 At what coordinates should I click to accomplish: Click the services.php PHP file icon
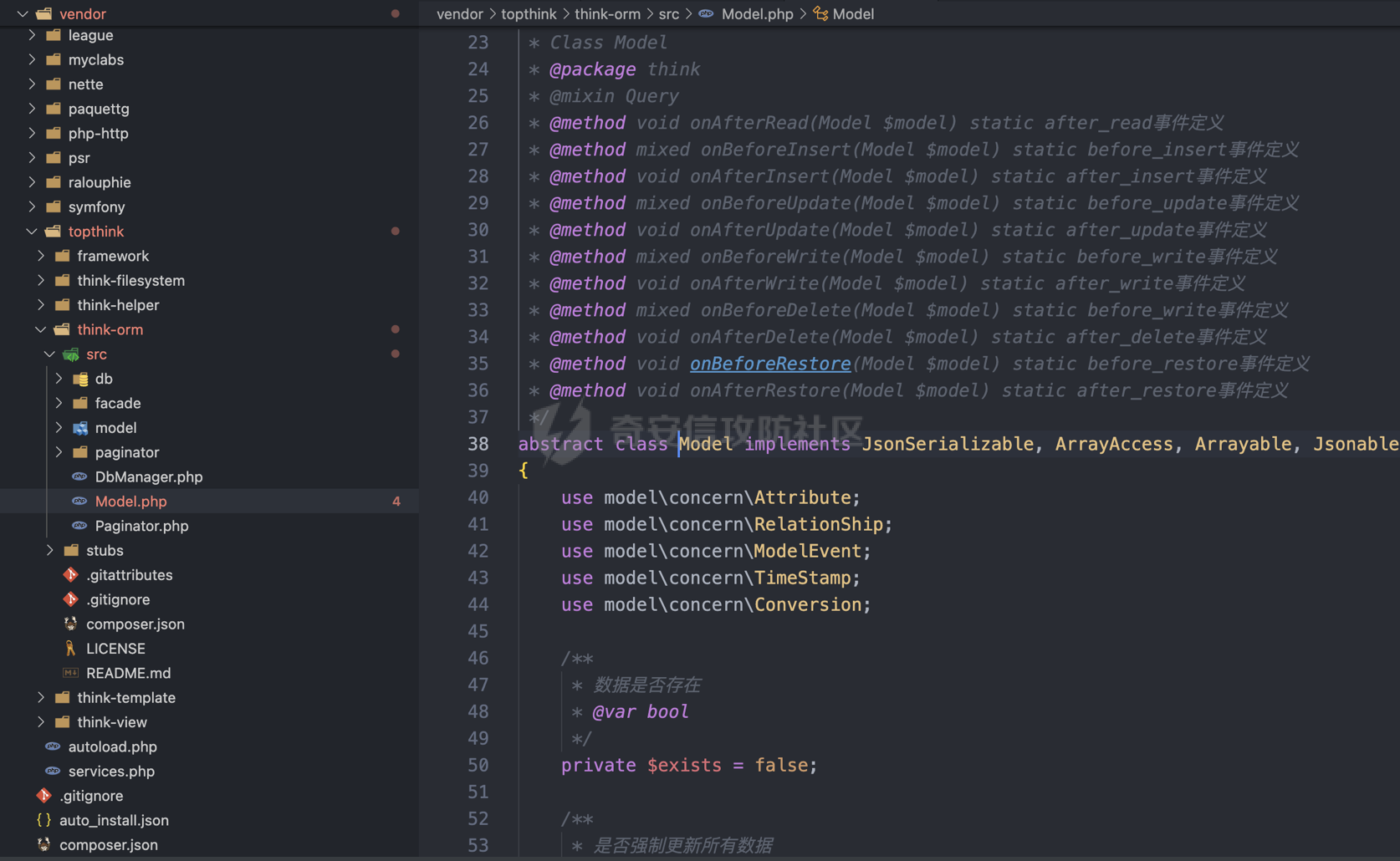[53, 771]
